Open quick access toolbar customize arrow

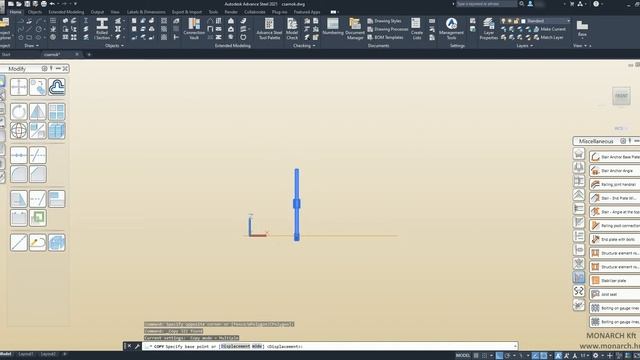coord(76,4)
